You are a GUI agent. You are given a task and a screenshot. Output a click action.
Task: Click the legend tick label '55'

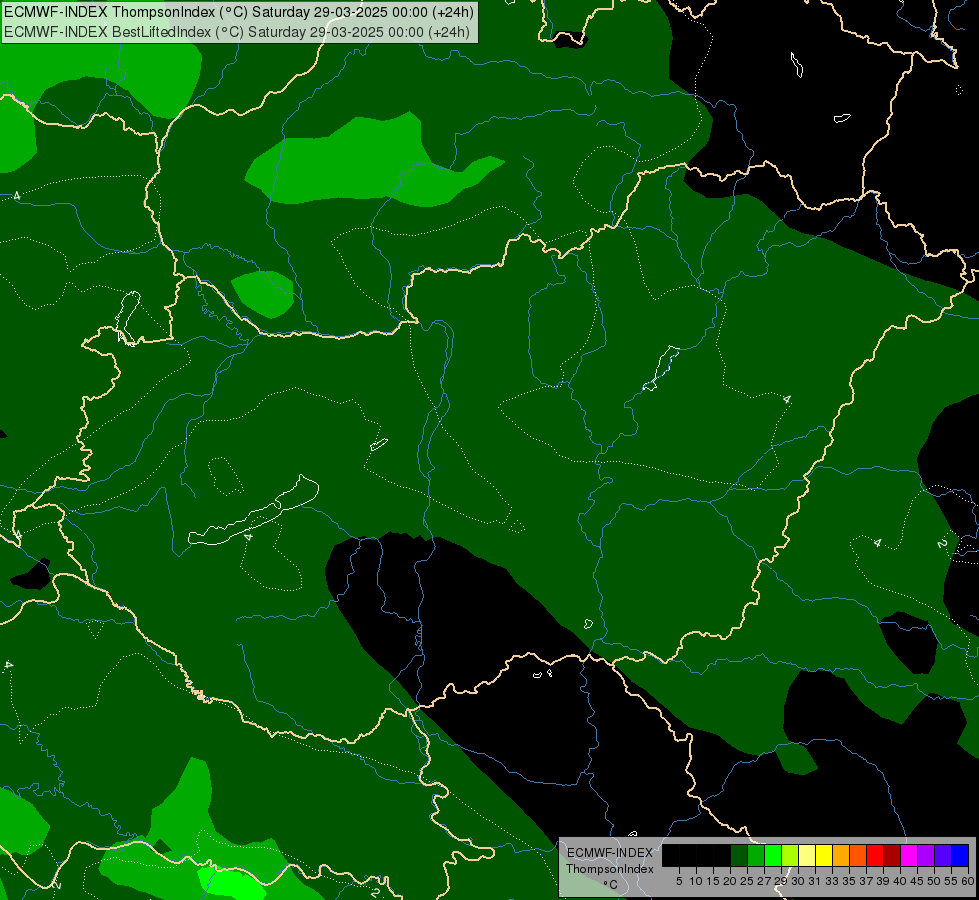coord(951,881)
